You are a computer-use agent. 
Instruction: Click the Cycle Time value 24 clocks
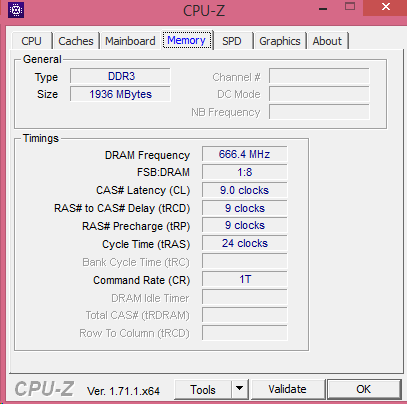point(244,244)
